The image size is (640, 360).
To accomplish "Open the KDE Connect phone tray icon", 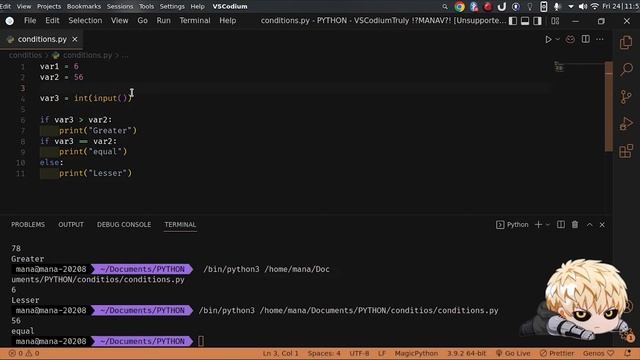I will (544, 7).
